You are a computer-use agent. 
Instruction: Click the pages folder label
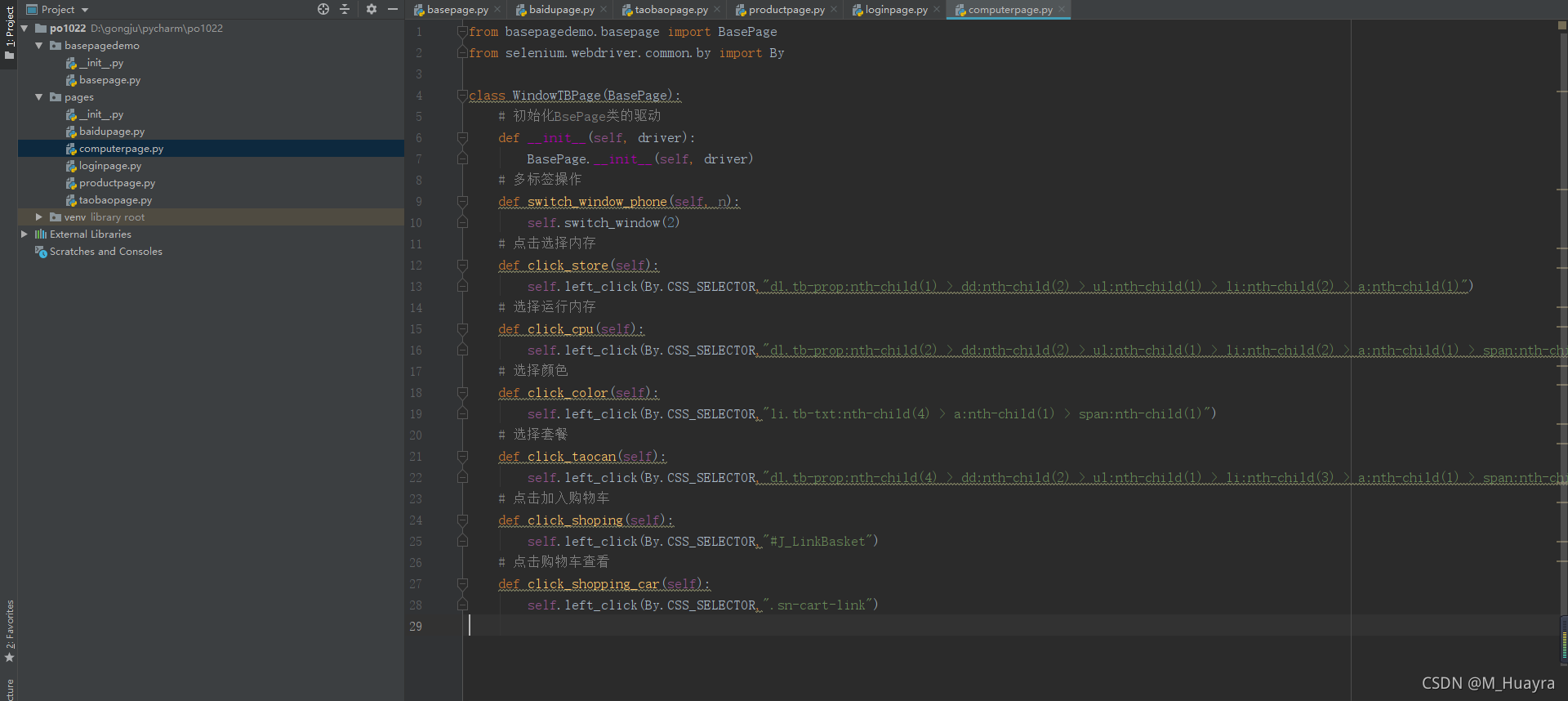tap(79, 96)
